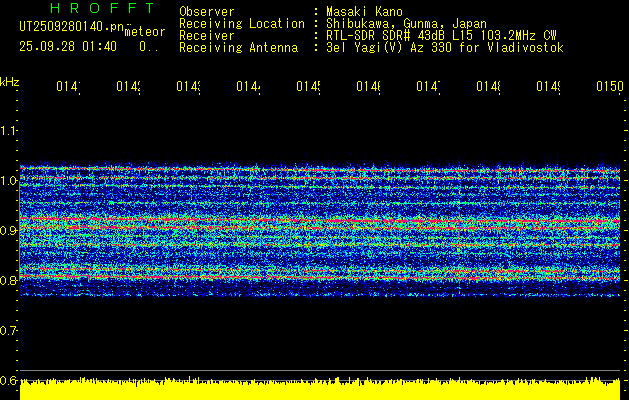629x400 pixels.
Task: Click the kHz axis unit label
Action: (10, 80)
